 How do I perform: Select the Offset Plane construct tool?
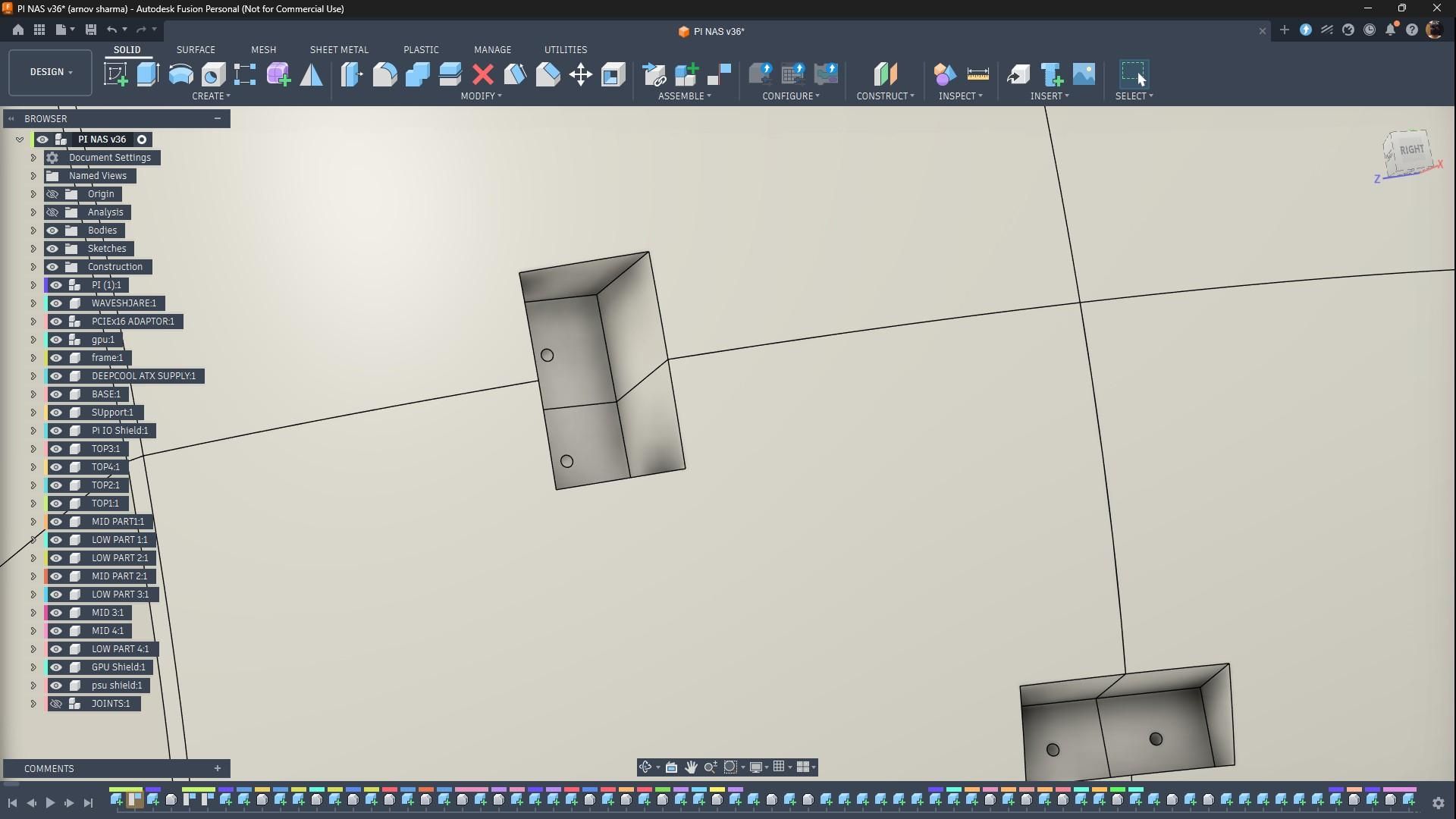885,74
